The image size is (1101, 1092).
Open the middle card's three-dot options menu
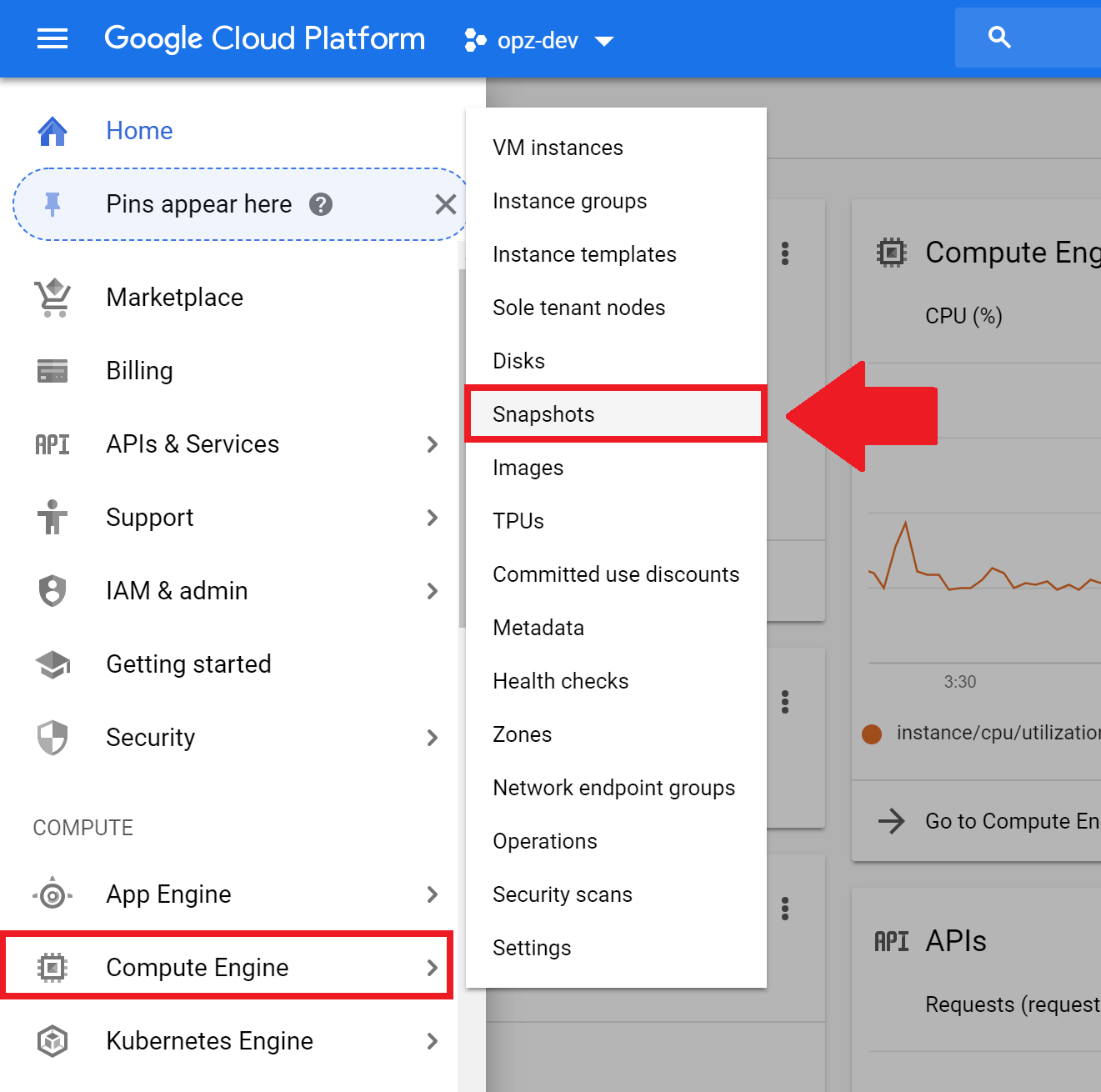coord(785,702)
